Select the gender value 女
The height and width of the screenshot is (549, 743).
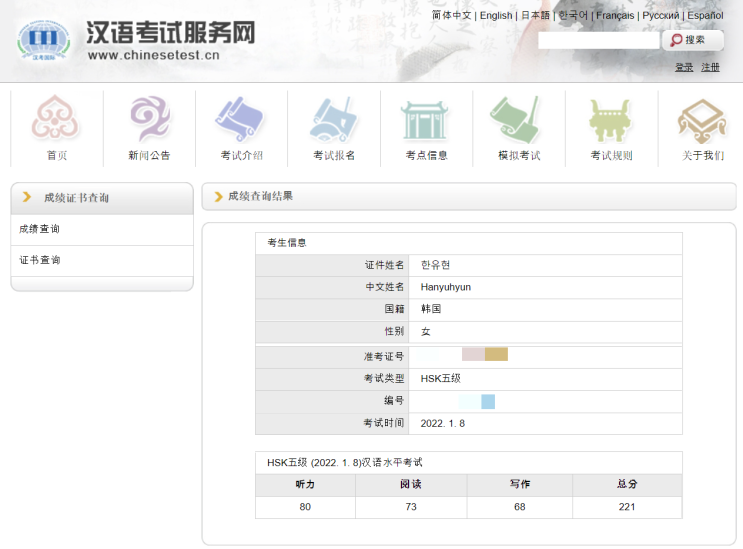click(426, 332)
